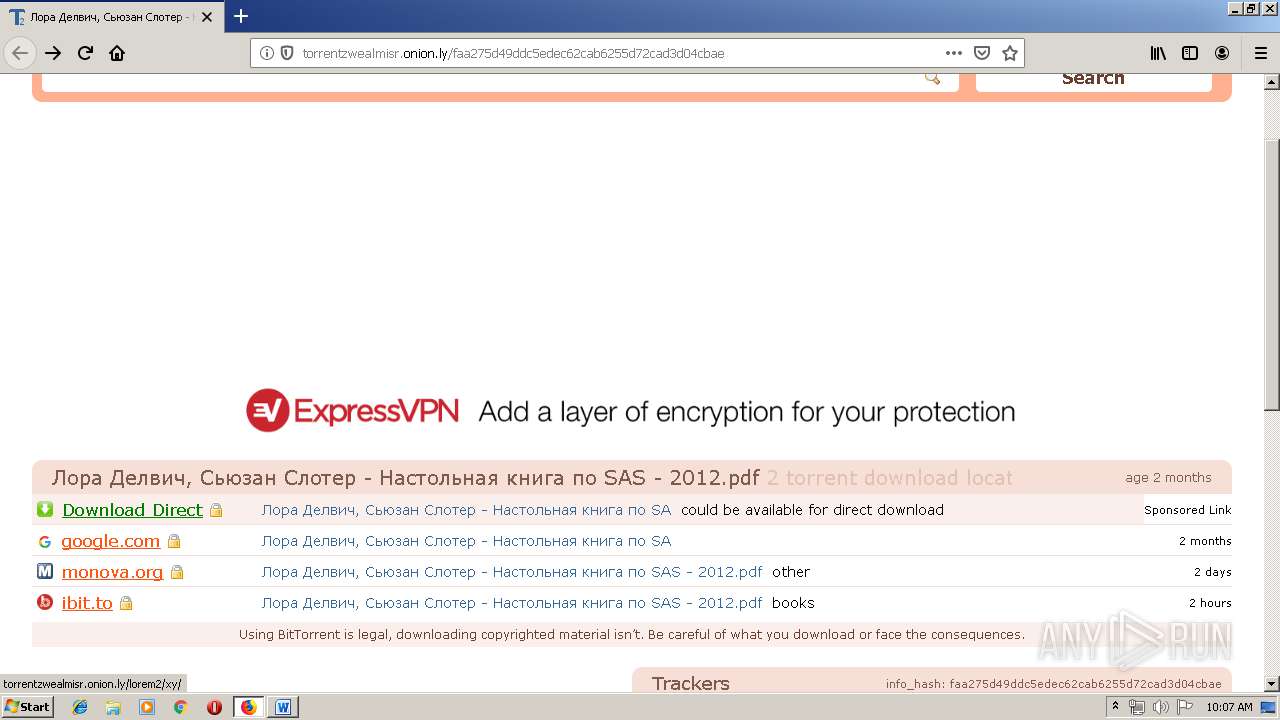Save page to Pocket
Screen dimensions: 1280x720
point(982,53)
